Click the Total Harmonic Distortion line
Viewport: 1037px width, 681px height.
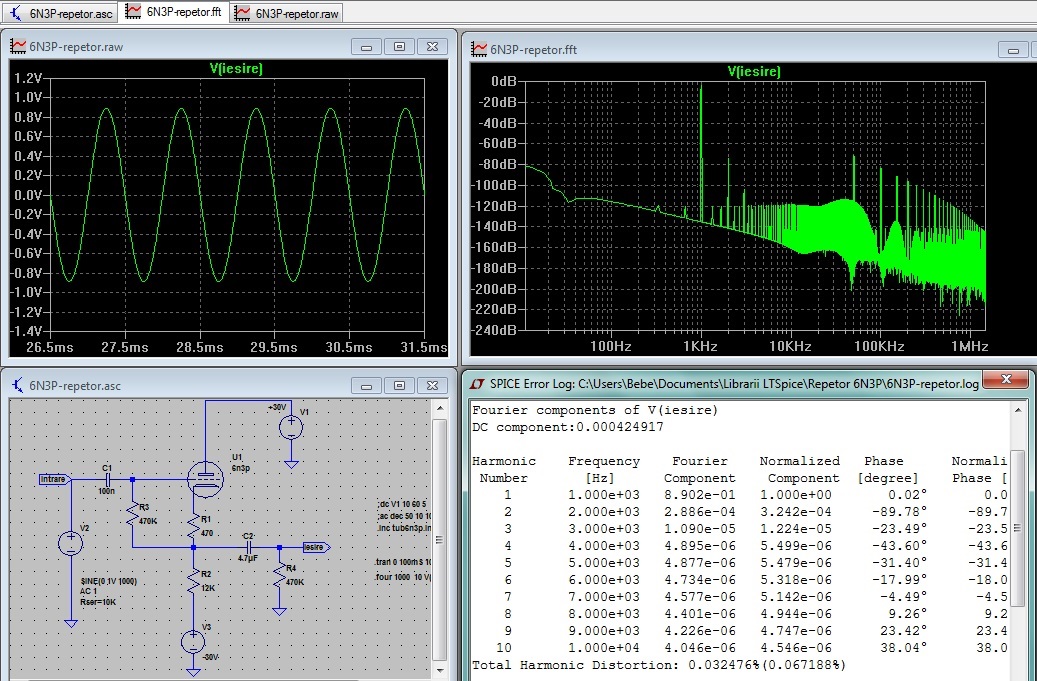pyautogui.click(x=659, y=664)
